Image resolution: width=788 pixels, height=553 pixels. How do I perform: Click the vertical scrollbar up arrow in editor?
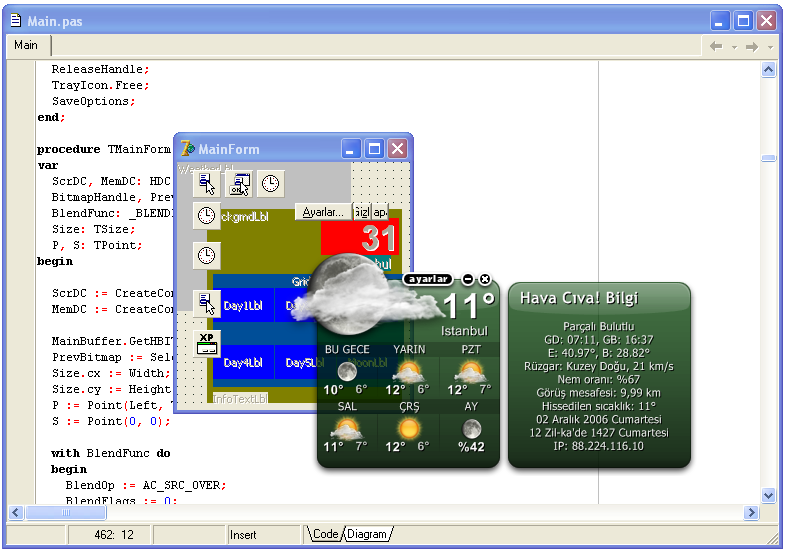point(768,70)
